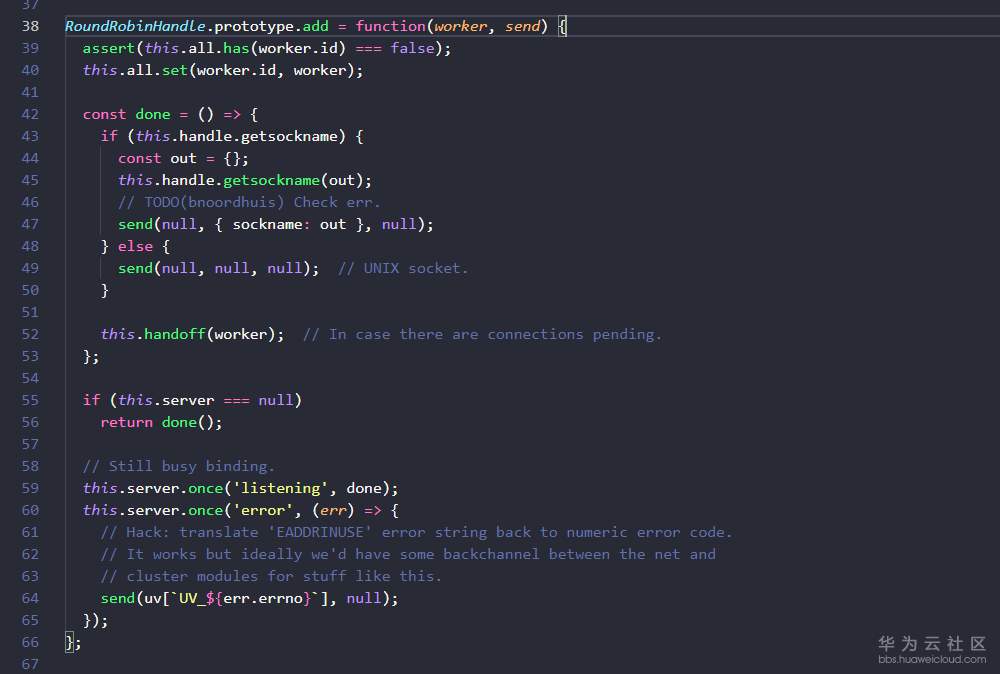Click the "handoff" method on line 52
The image size is (1000, 674).
click(175, 334)
